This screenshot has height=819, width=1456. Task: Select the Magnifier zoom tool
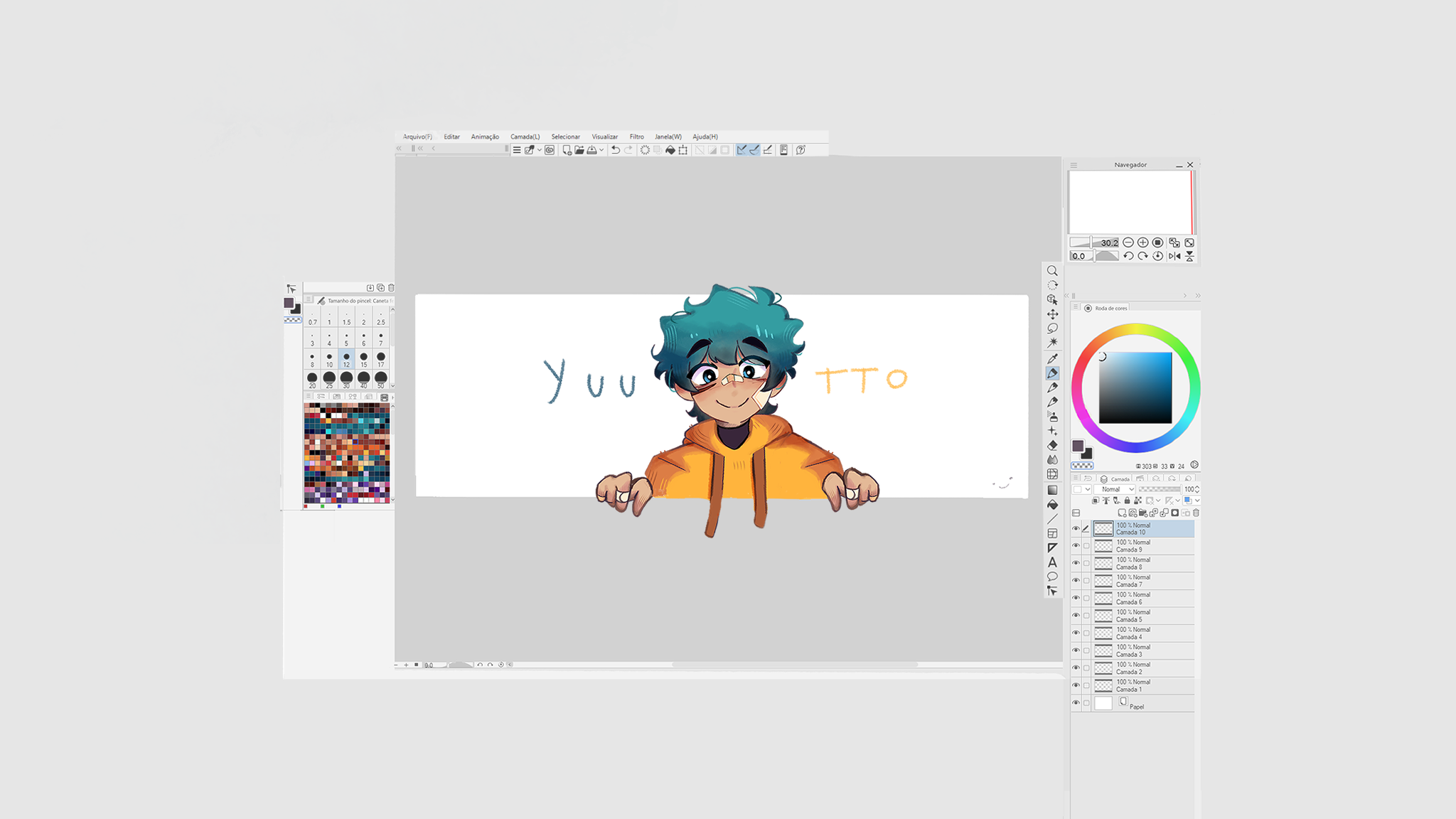coord(1052,271)
